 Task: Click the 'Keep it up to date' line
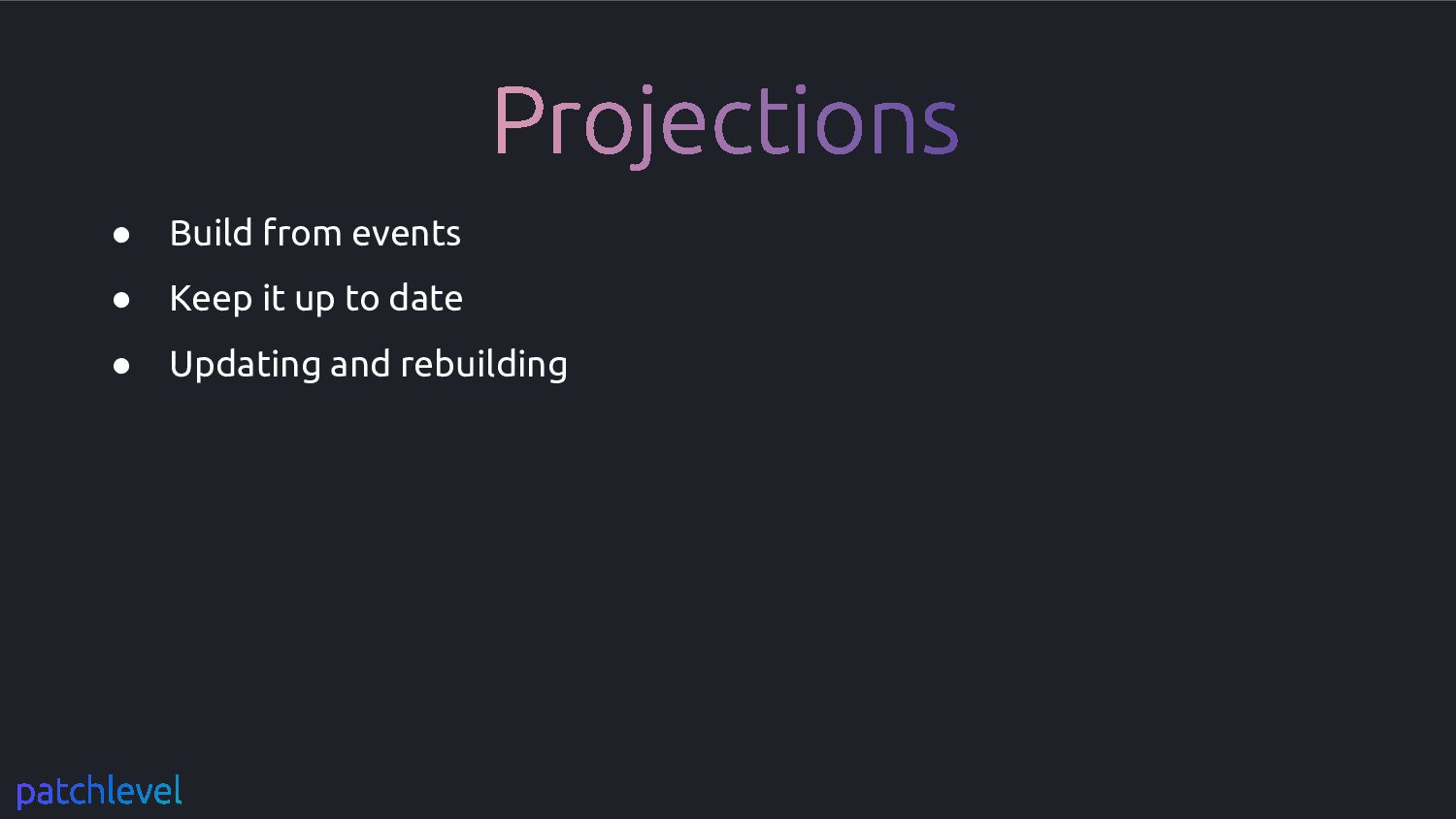click(x=316, y=298)
